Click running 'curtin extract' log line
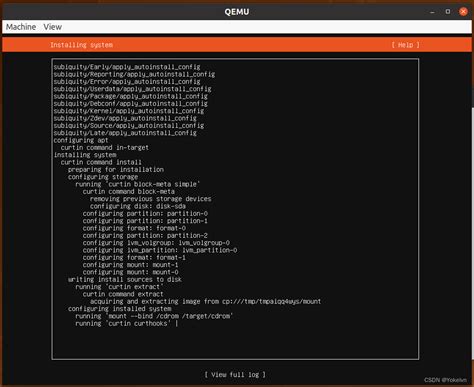Screen dimensions: 474x387 tap(119, 287)
